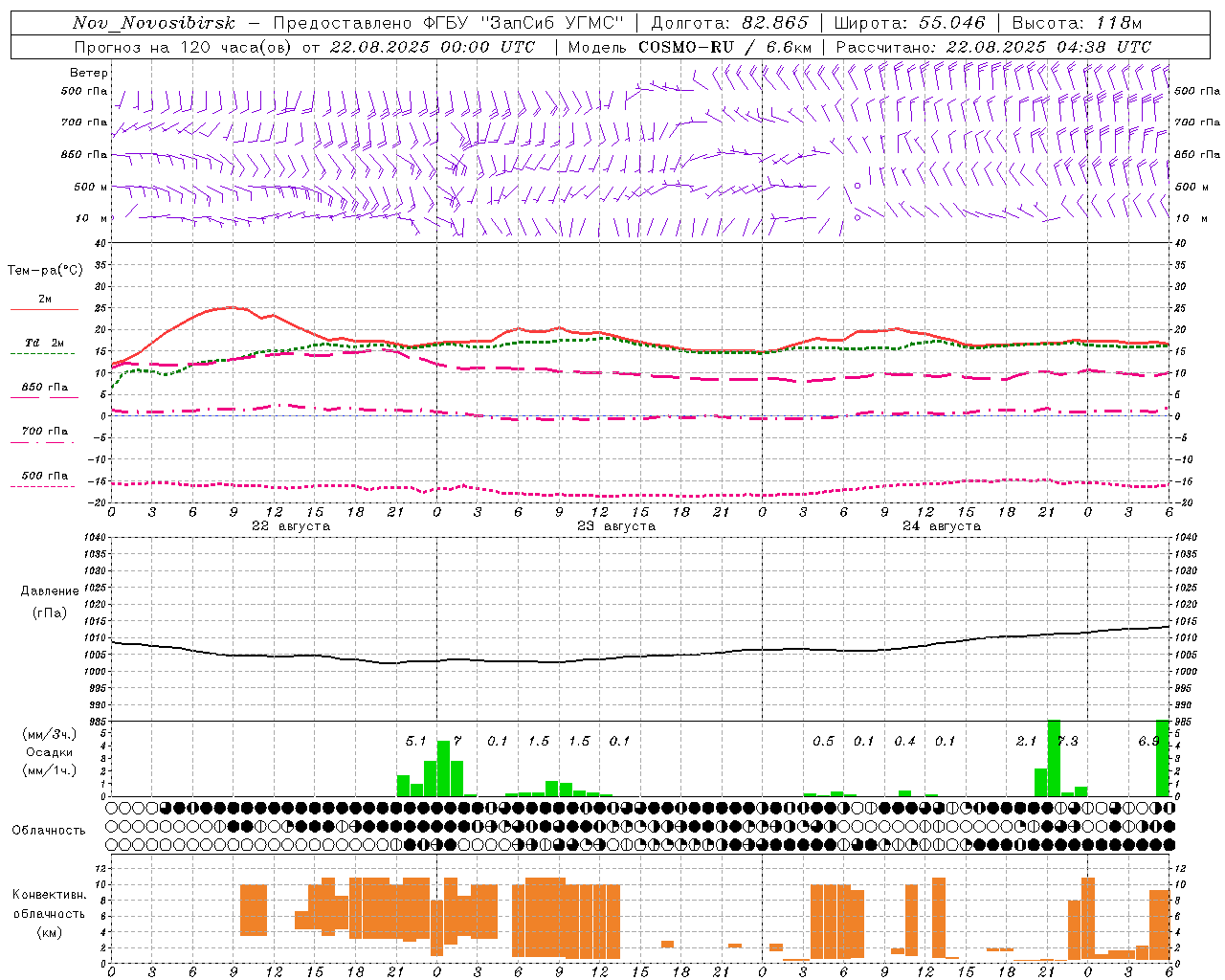This screenshot has width=1225, height=980.
Task: Click the calm wind circle at 500 м level
Action: [x=857, y=186]
